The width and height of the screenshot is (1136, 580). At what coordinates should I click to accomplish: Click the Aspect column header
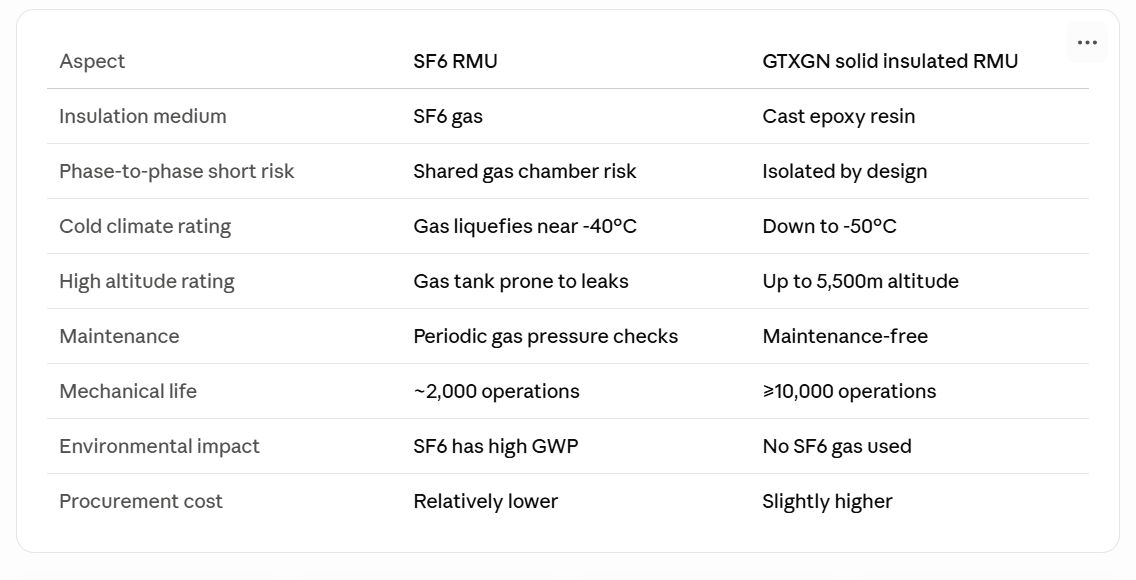point(92,61)
